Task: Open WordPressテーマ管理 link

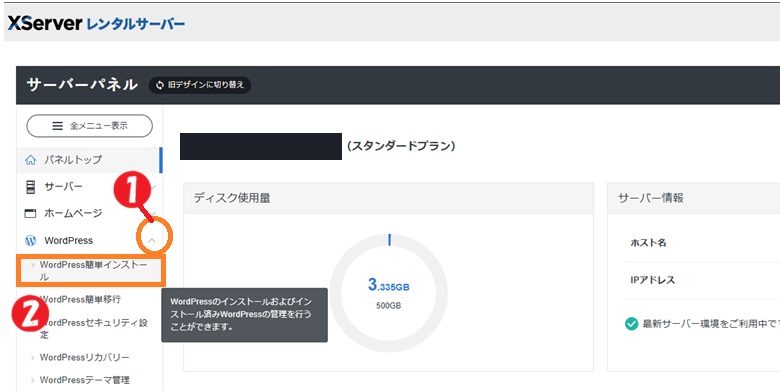Action: [x=85, y=380]
